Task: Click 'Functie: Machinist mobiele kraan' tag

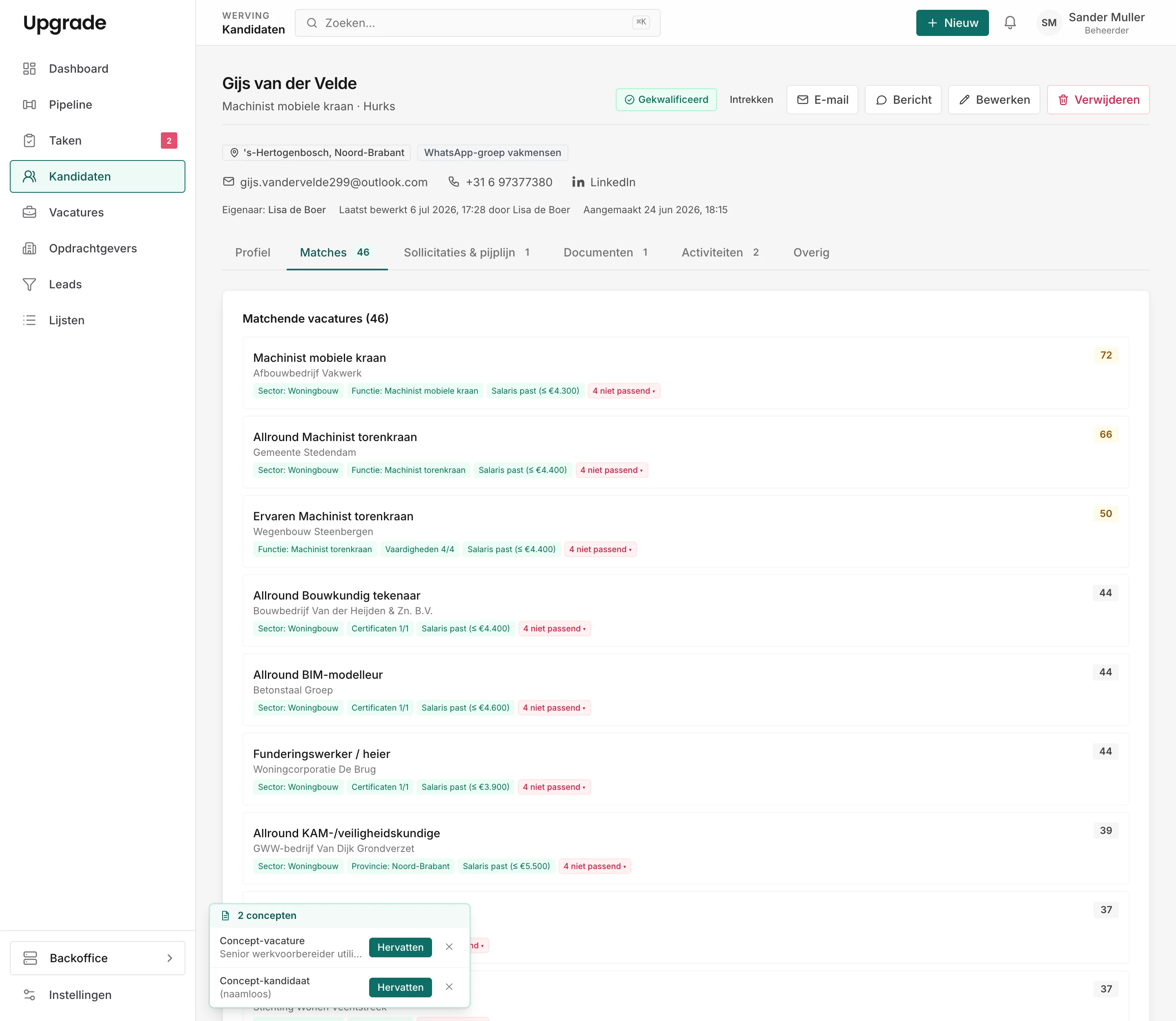Action: [x=415, y=391]
